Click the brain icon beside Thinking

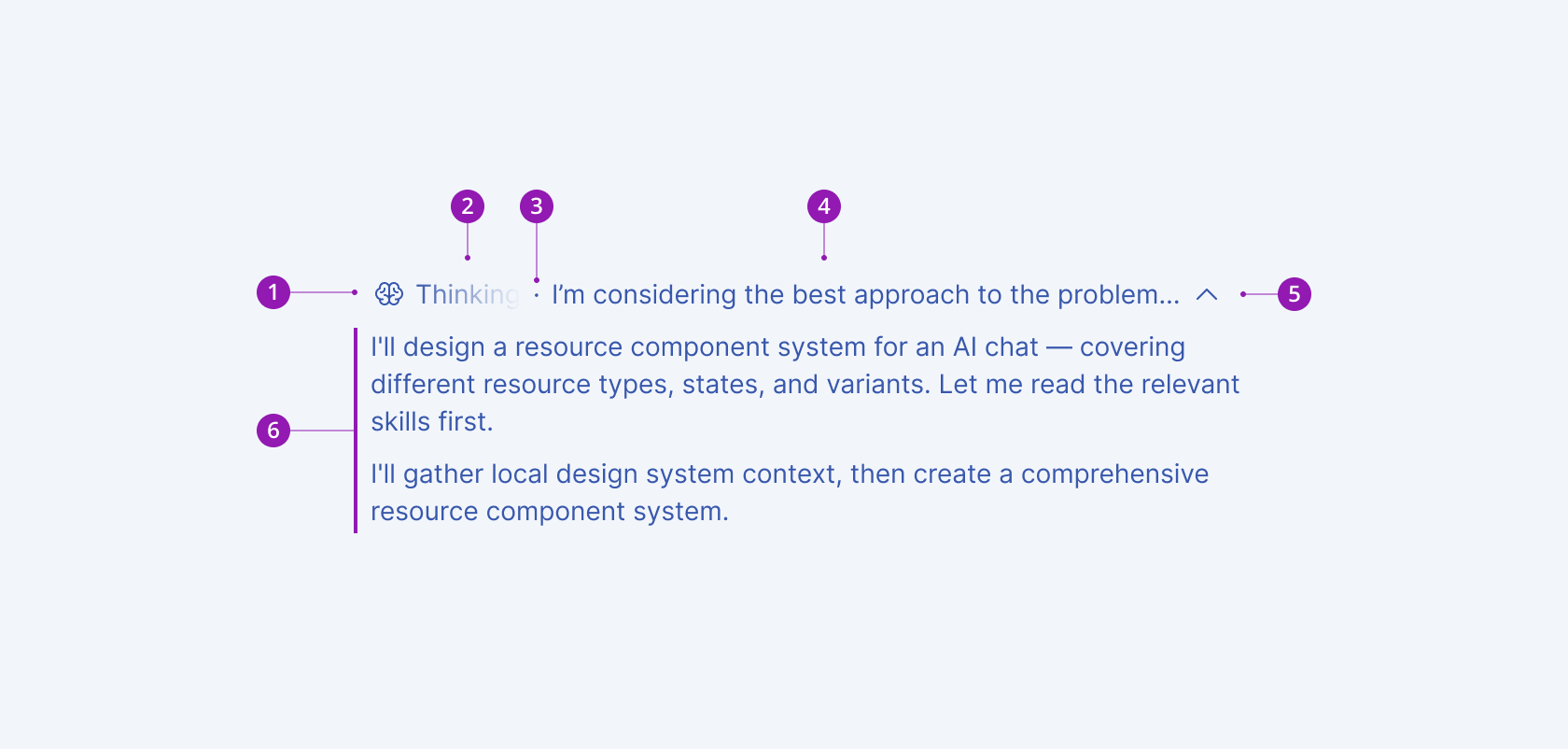389,294
